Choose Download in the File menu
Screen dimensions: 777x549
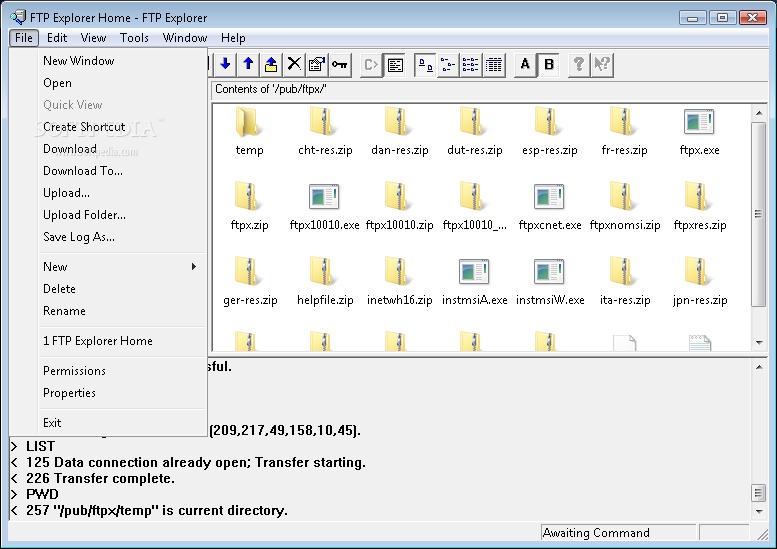[122, 149]
